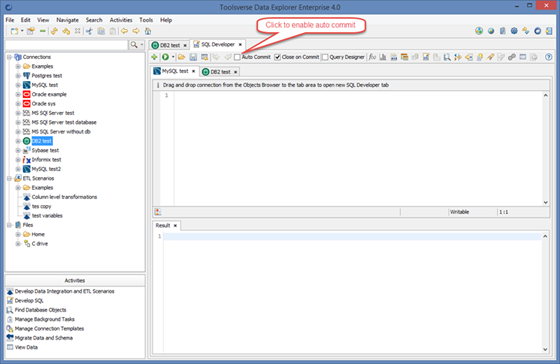560x364 pixels.
Task: Click the exit door icon at top right
Action: (549, 31)
